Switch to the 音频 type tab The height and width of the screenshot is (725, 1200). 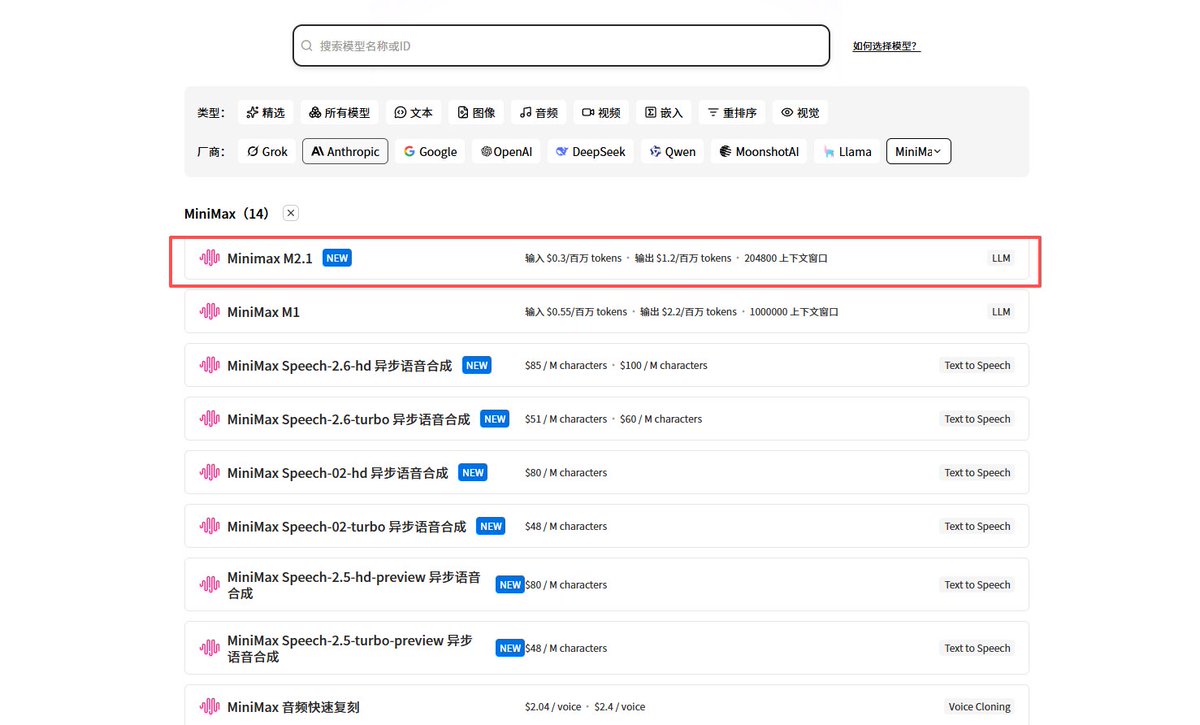click(x=539, y=113)
